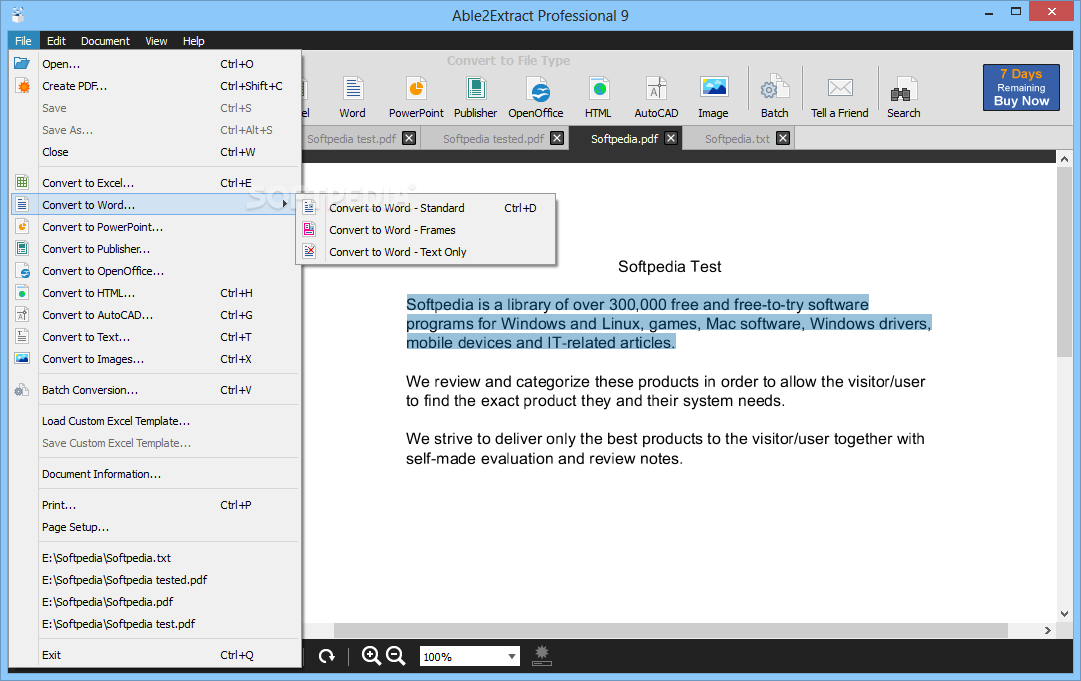Click the PowerPoint icon in File menu
The height and width of the screenshot is (681, 1081).
22,226
